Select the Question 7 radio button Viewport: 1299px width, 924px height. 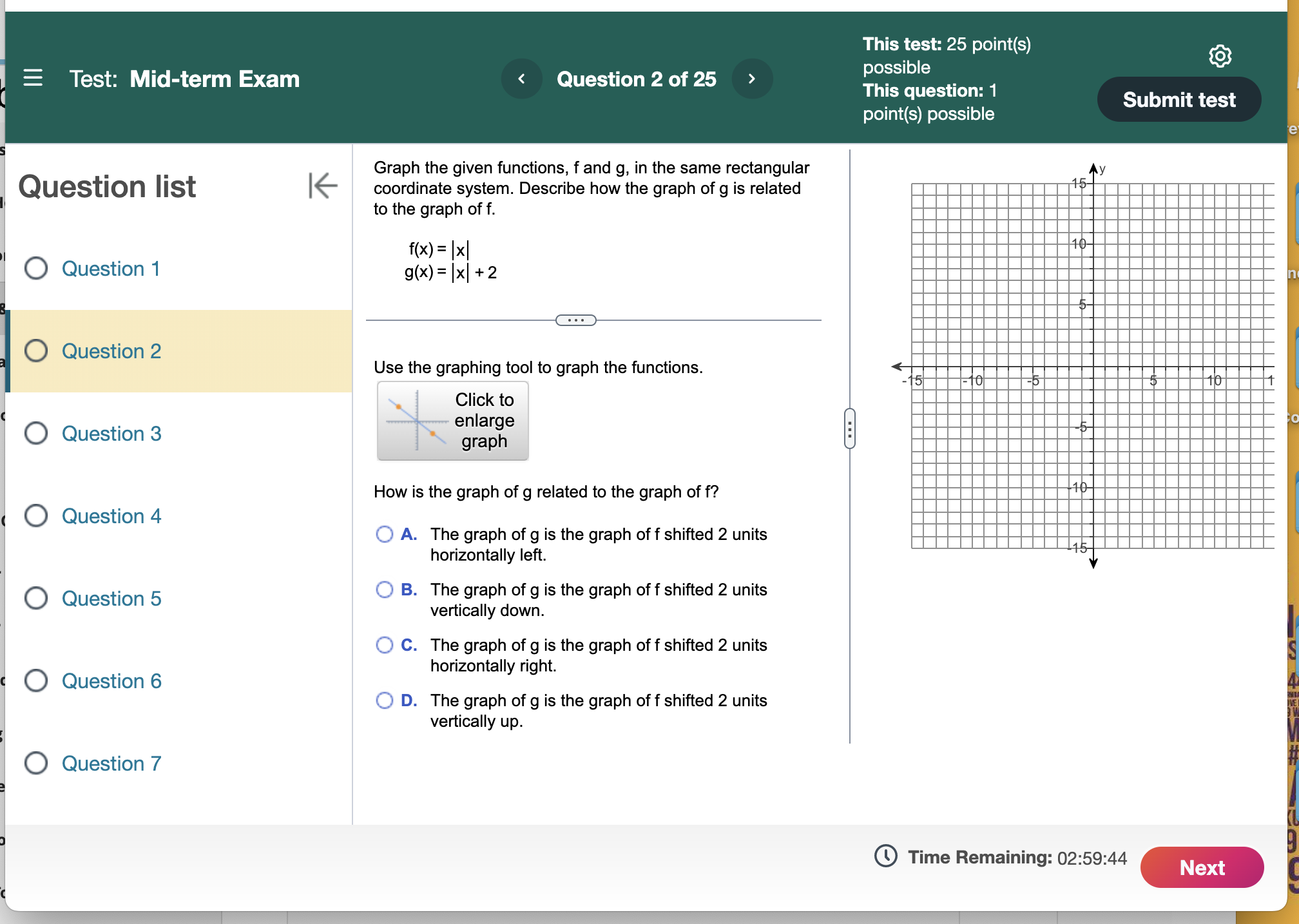[x=36, y=764]
